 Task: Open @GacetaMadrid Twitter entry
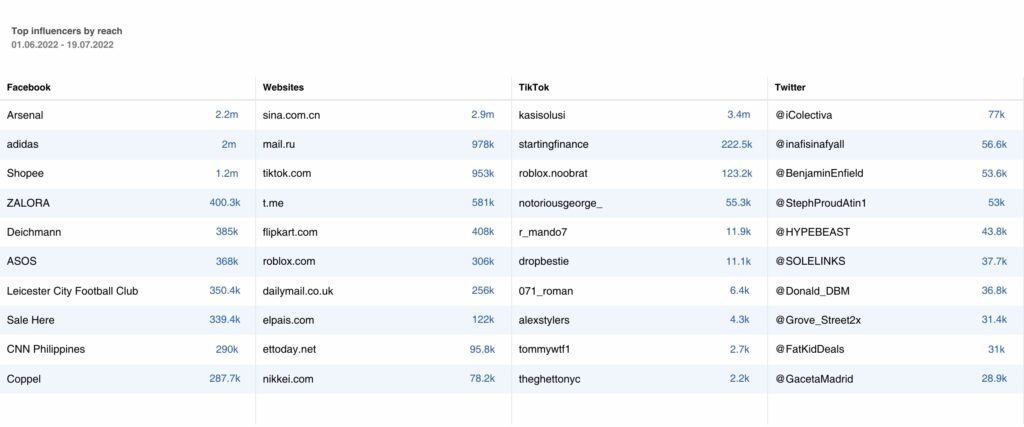tap(814, 379)
